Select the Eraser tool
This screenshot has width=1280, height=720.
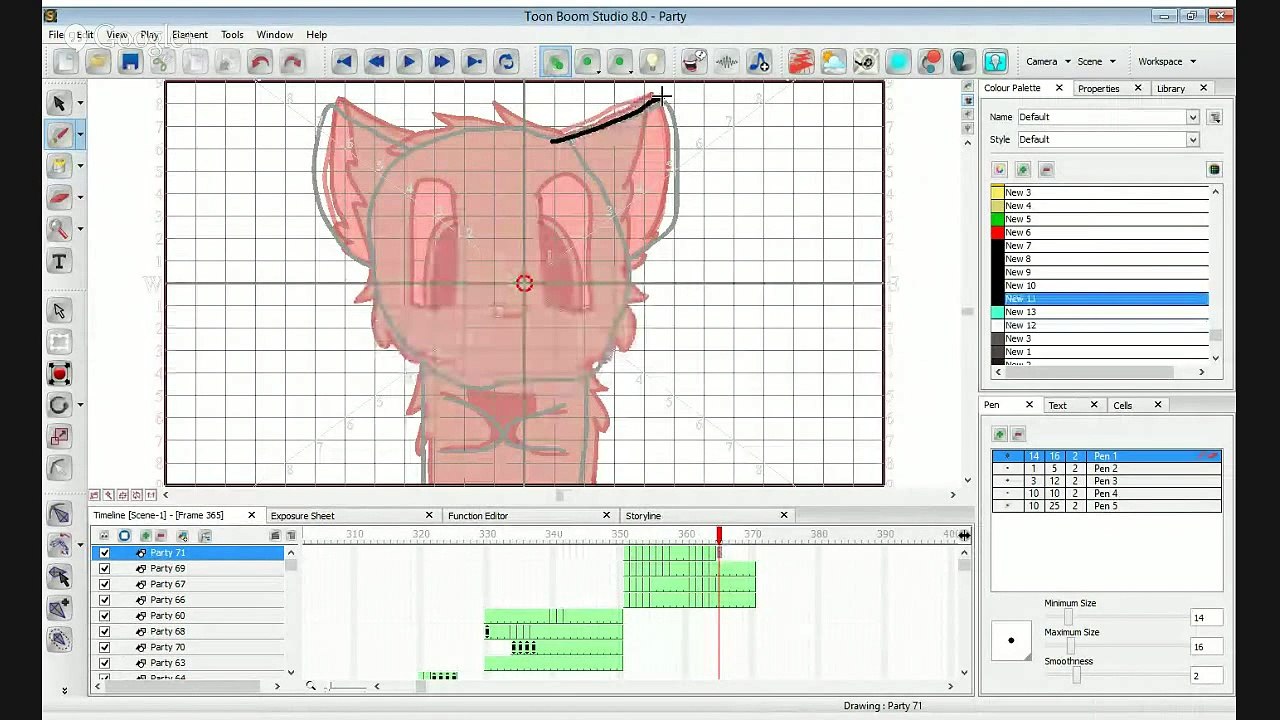pos(59,198)
